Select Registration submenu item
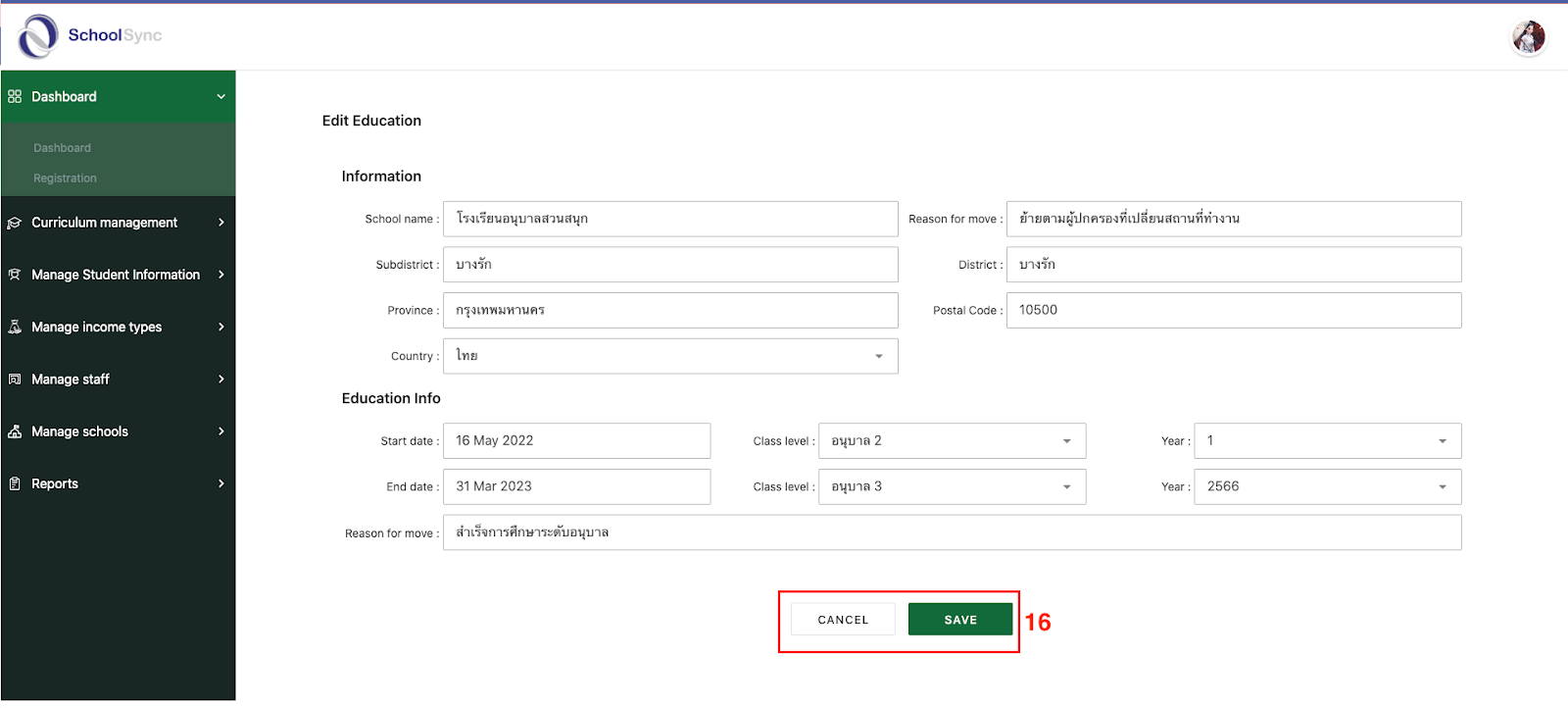1568x708 pixels. point(65,178)
